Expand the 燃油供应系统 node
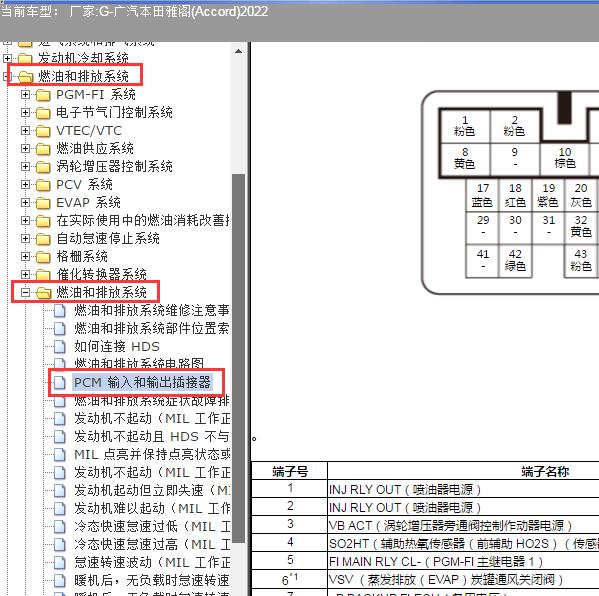The height and width of the screenshot is (596, 599). tap(25, 149)
